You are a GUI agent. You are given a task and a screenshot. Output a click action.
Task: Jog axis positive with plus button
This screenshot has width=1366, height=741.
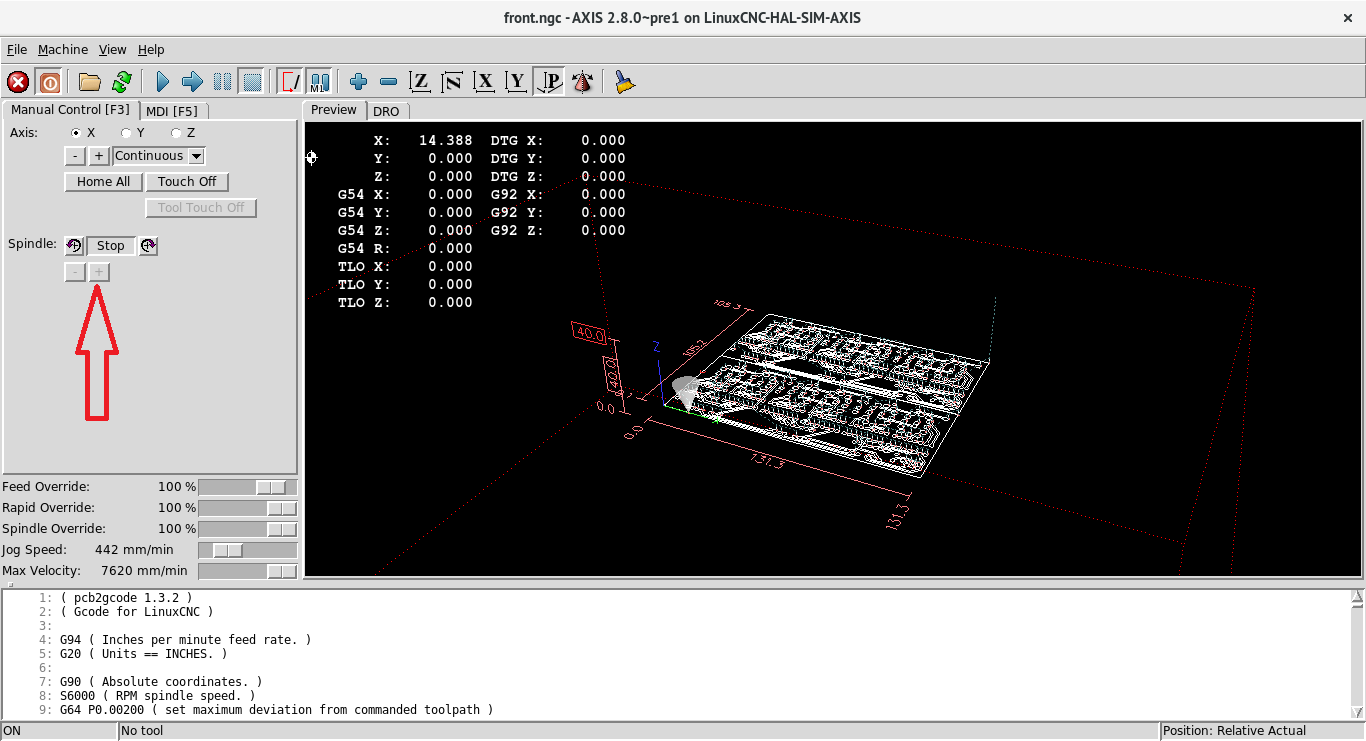pos(99,156)
